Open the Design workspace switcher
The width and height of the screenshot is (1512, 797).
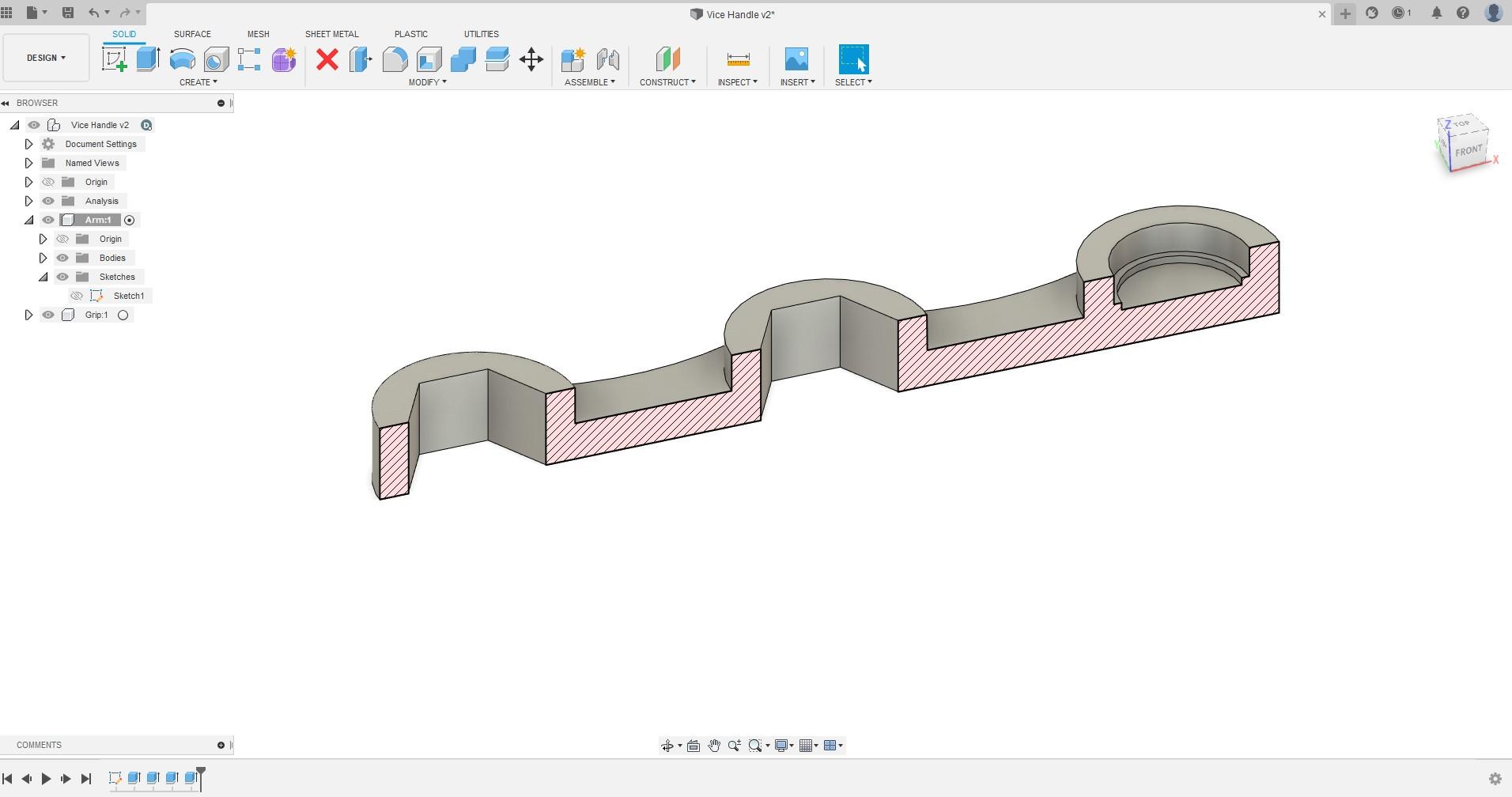coord(45,57)
